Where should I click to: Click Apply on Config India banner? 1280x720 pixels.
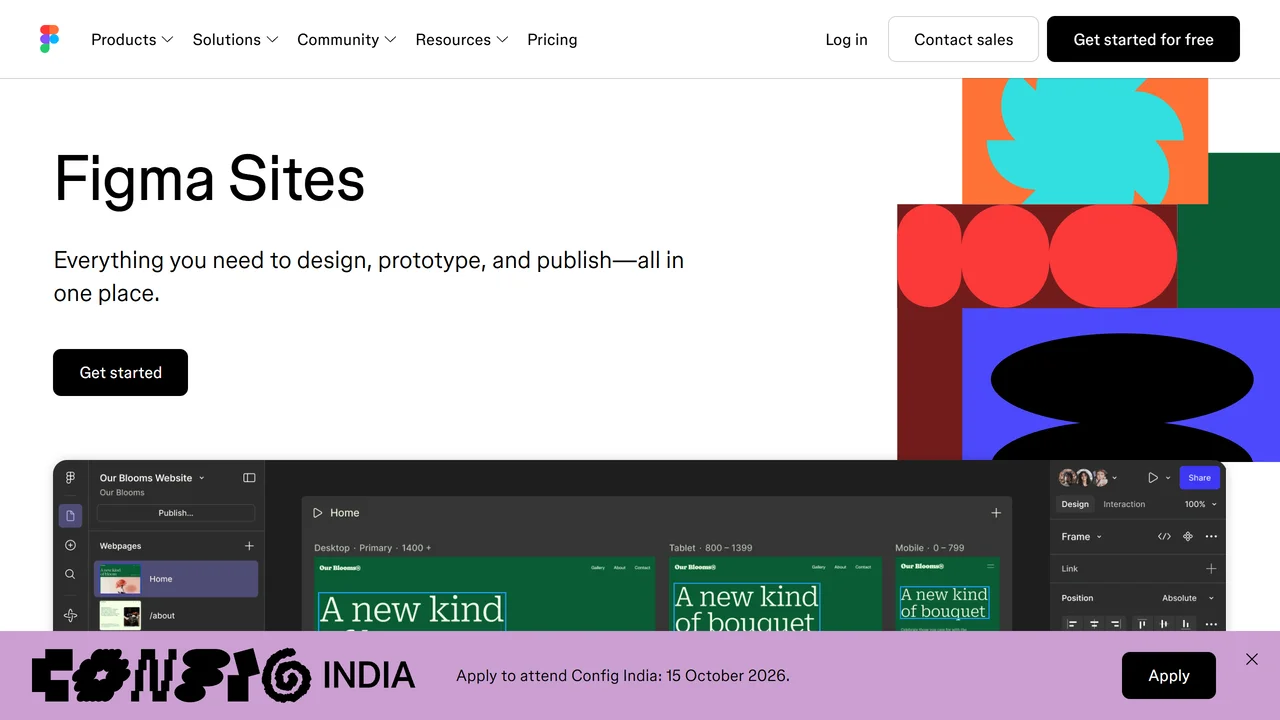(x=1168, y=675)
